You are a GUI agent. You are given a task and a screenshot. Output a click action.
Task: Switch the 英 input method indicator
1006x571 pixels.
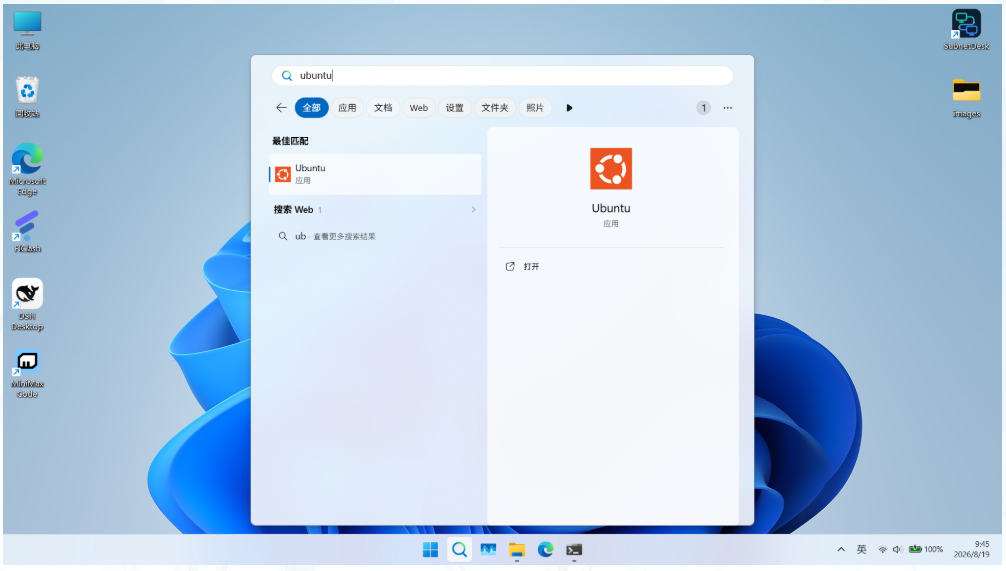[x=862, y=550]
